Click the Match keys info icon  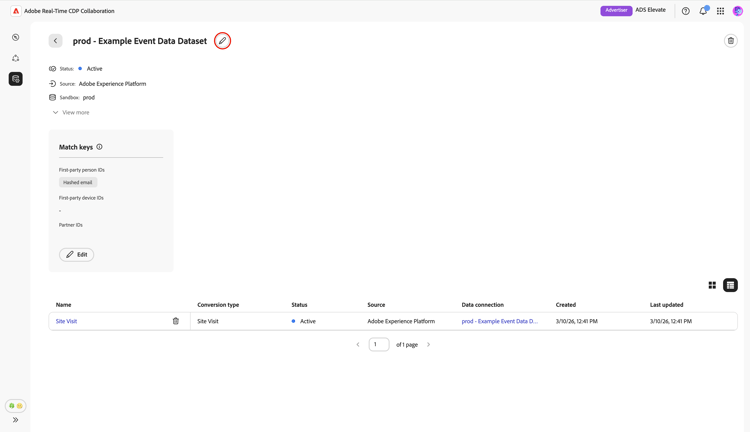pos(99,147)
